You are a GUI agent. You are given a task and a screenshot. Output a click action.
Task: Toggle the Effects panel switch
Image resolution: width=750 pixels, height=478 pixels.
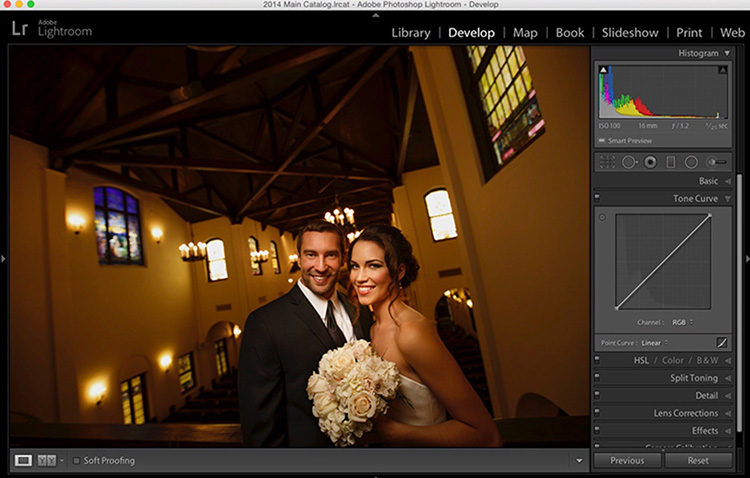click(x=597, y=430)
